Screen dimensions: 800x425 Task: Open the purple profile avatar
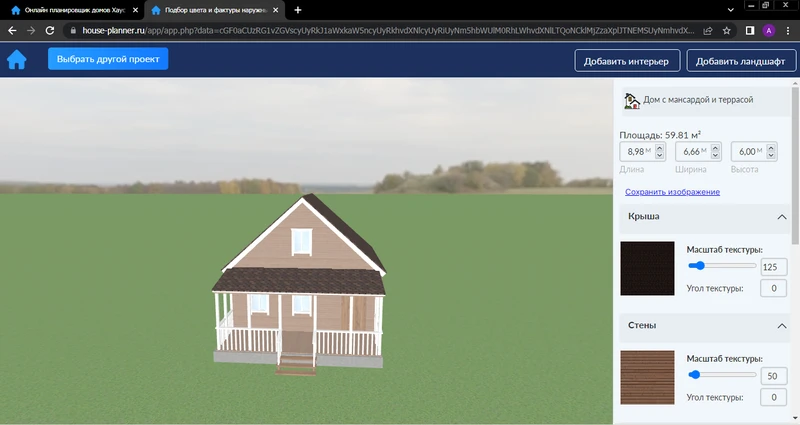click(769, 31)
